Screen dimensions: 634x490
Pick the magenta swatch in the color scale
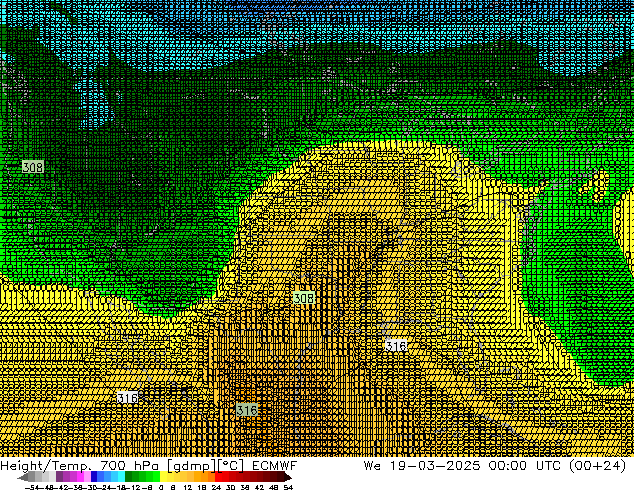click(80, 476)
